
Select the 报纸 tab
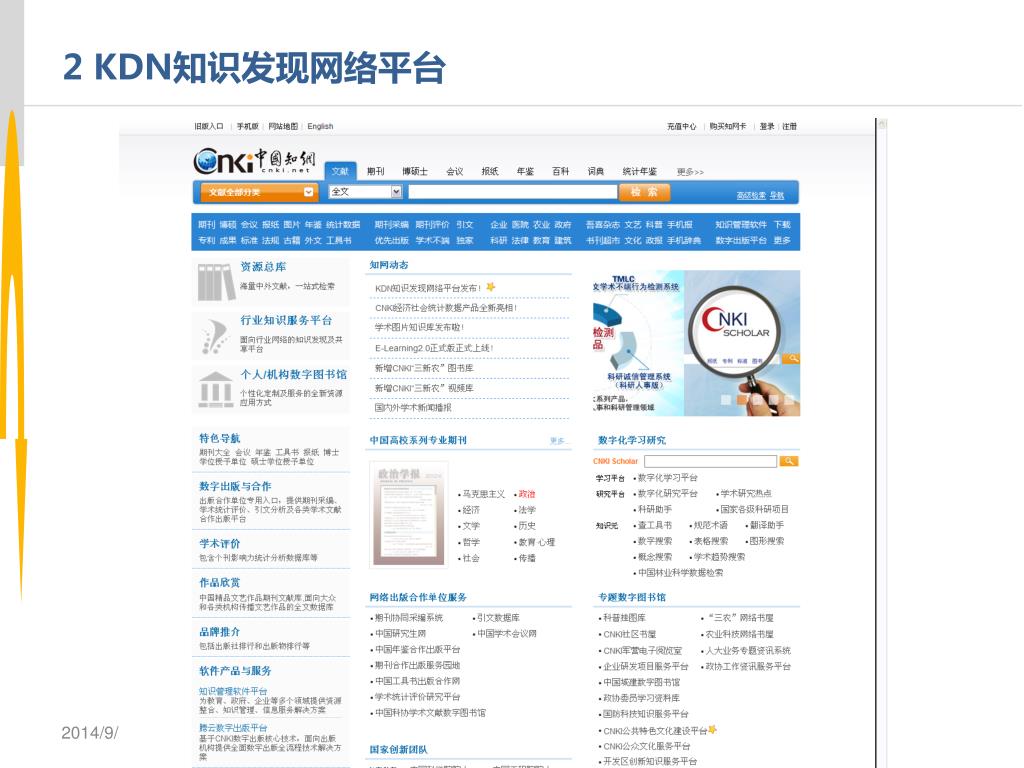pyautogui.click(x=490, y=171)
